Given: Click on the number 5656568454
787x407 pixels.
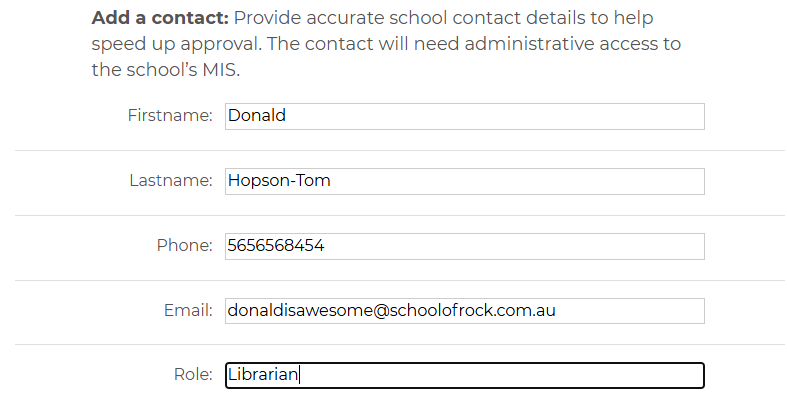Looking at the screenshot, I should pos(276,246).
